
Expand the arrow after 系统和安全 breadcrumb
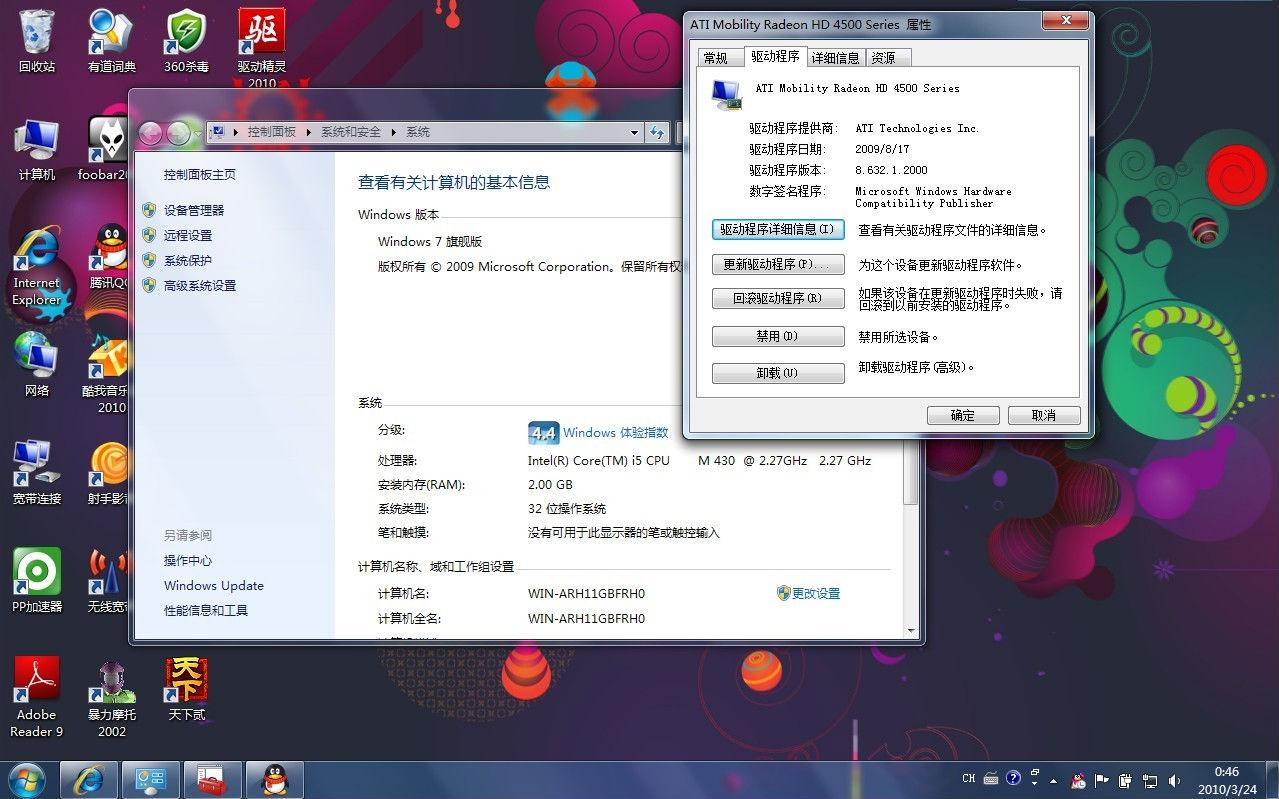[x=393, y=132]
